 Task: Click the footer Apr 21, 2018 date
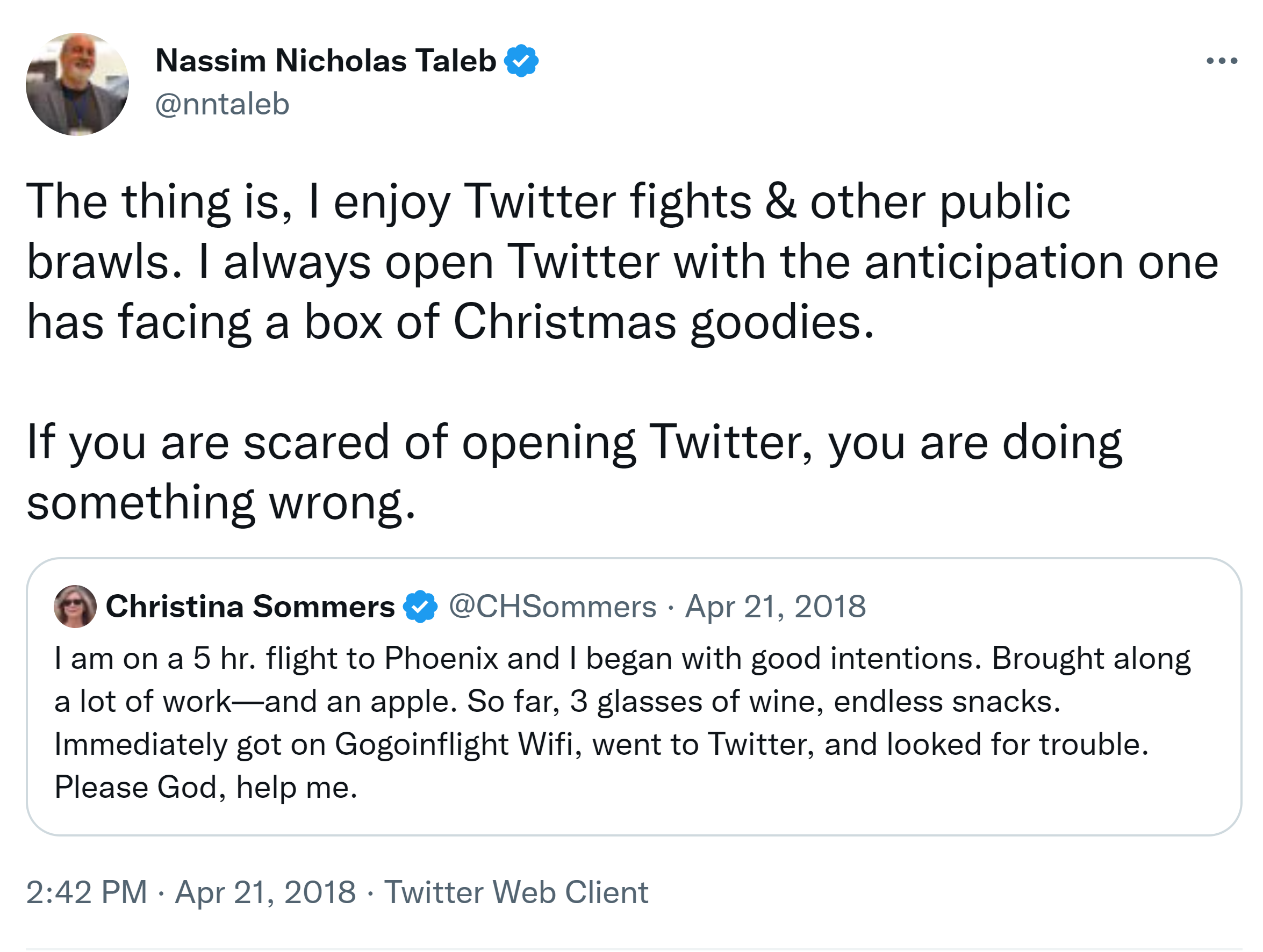coord(265,892)
